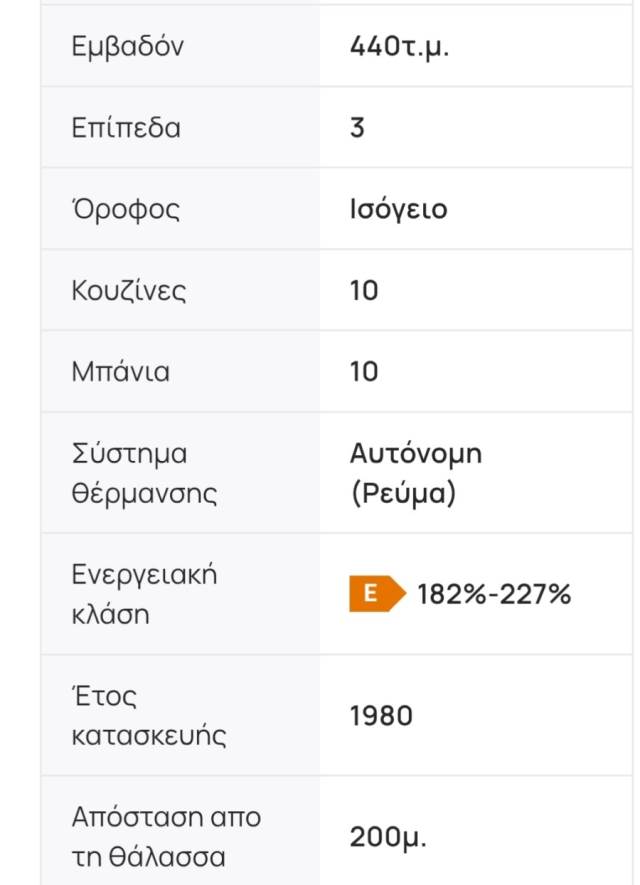Screen dimensions: 640x885
Task: Select the Όροφος label
Action: tap(126, 209)
